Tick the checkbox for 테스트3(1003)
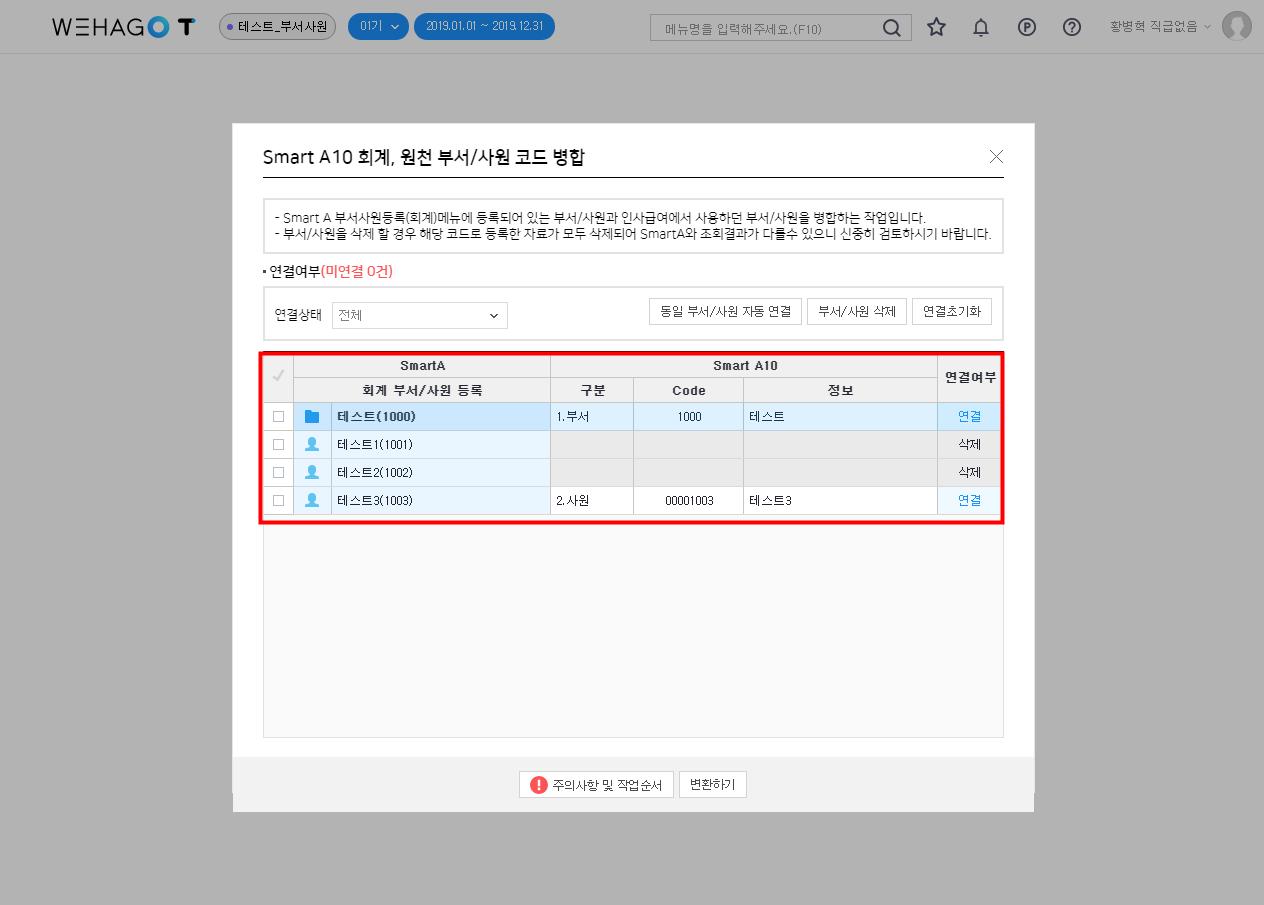This screenshot has height=905, width=1264. pyautogui.click(x=278, y=500)
